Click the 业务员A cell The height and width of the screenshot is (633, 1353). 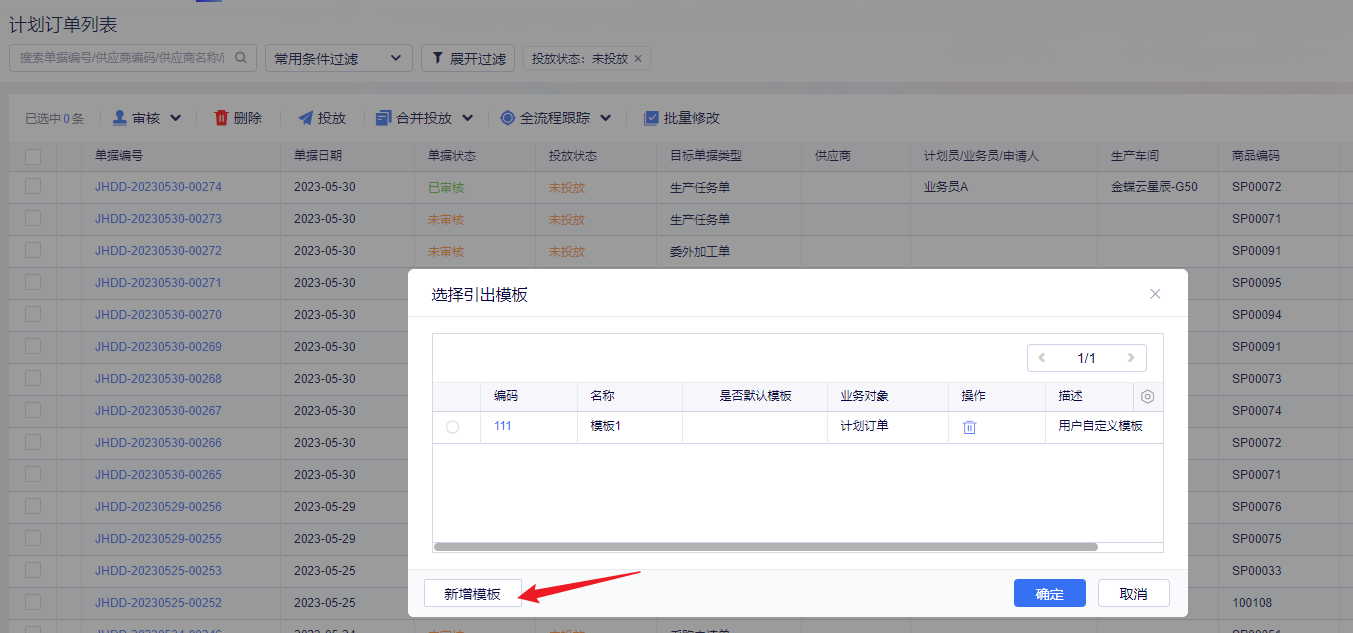(x=946, y=187)
